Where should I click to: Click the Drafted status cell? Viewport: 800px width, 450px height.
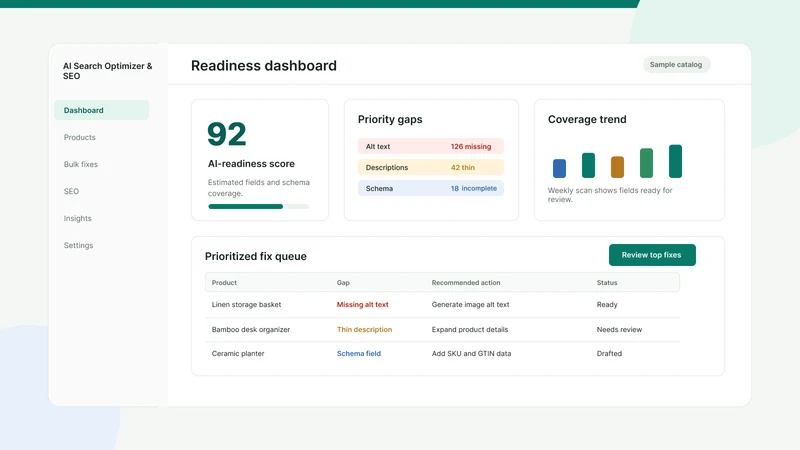[609, 354]
